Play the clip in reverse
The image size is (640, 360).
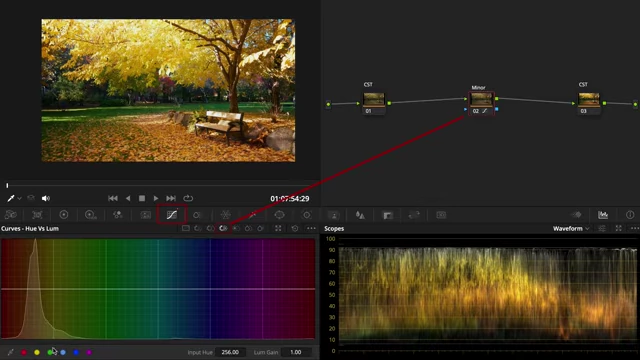click(x=128, y=198)
